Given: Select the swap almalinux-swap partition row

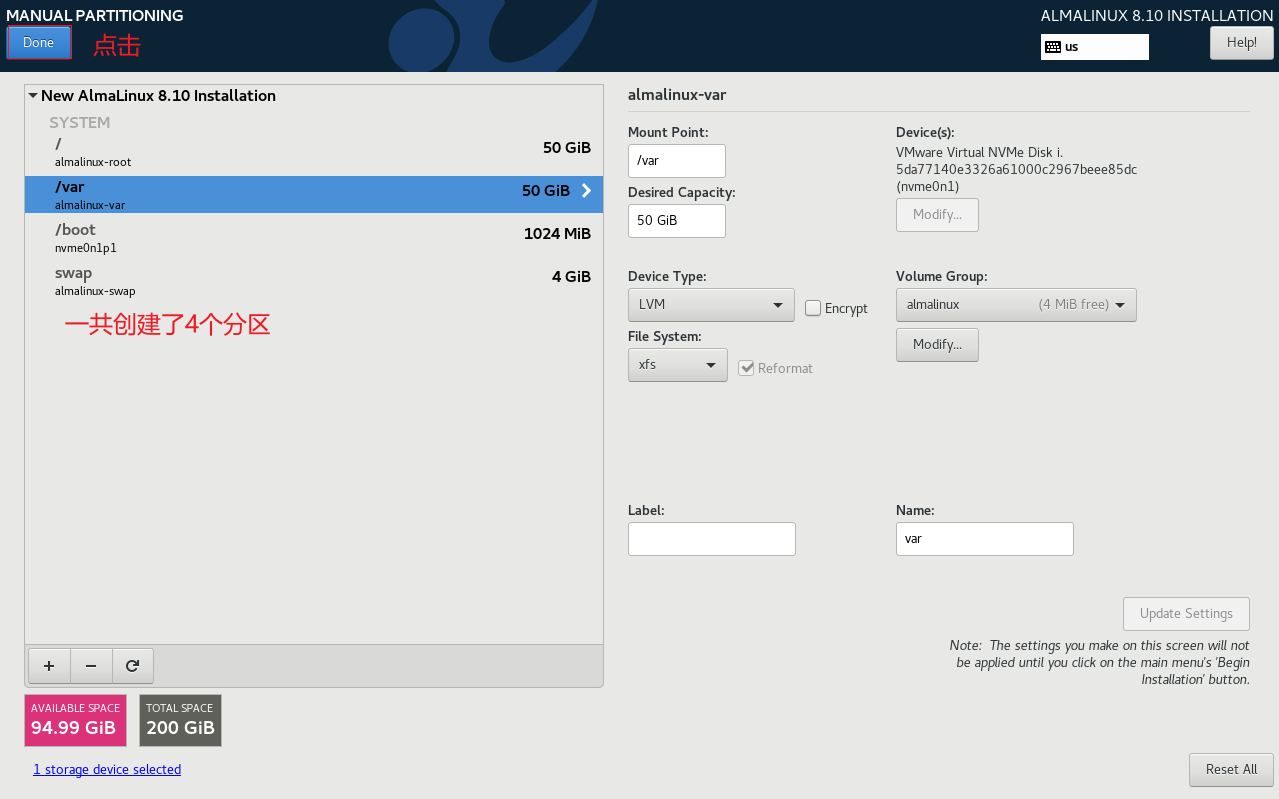Looking at the screenshot, I should point(314,281).
